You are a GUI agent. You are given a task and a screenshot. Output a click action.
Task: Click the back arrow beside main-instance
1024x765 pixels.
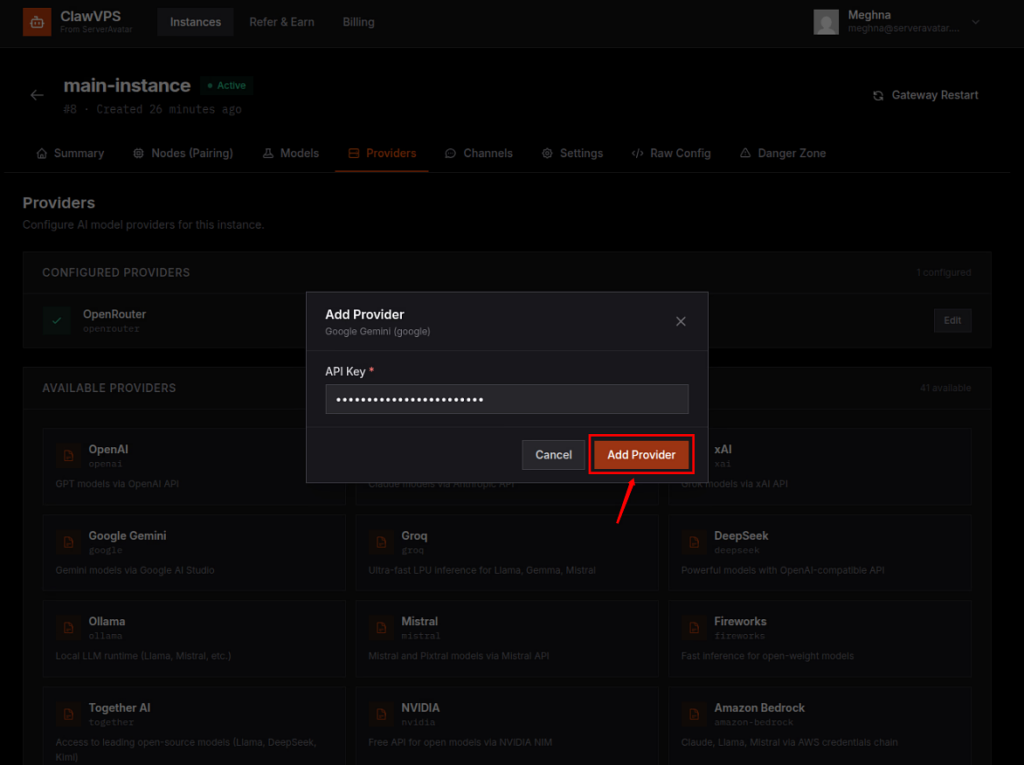point(37,94)
